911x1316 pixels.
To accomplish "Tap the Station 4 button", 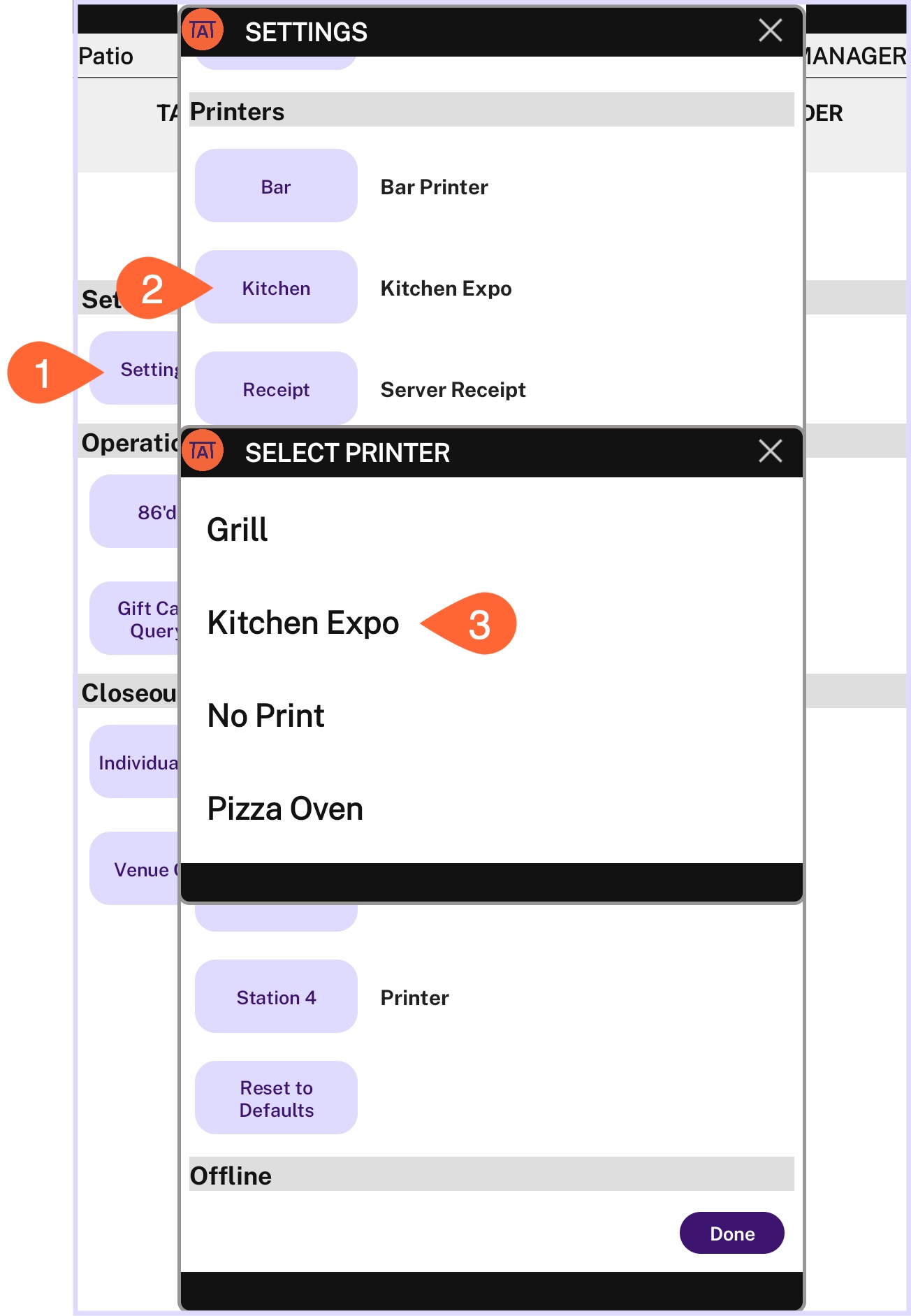I will point(276,997).
